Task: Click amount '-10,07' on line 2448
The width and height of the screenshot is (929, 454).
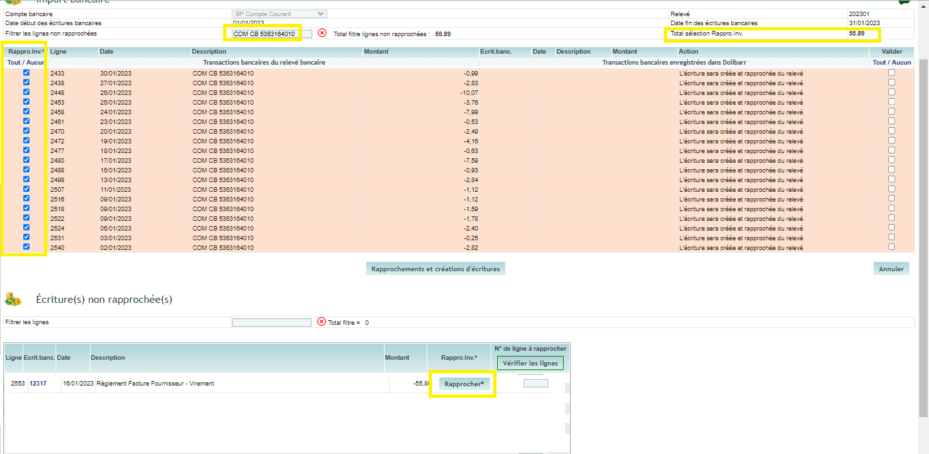Action: point(469,92)
